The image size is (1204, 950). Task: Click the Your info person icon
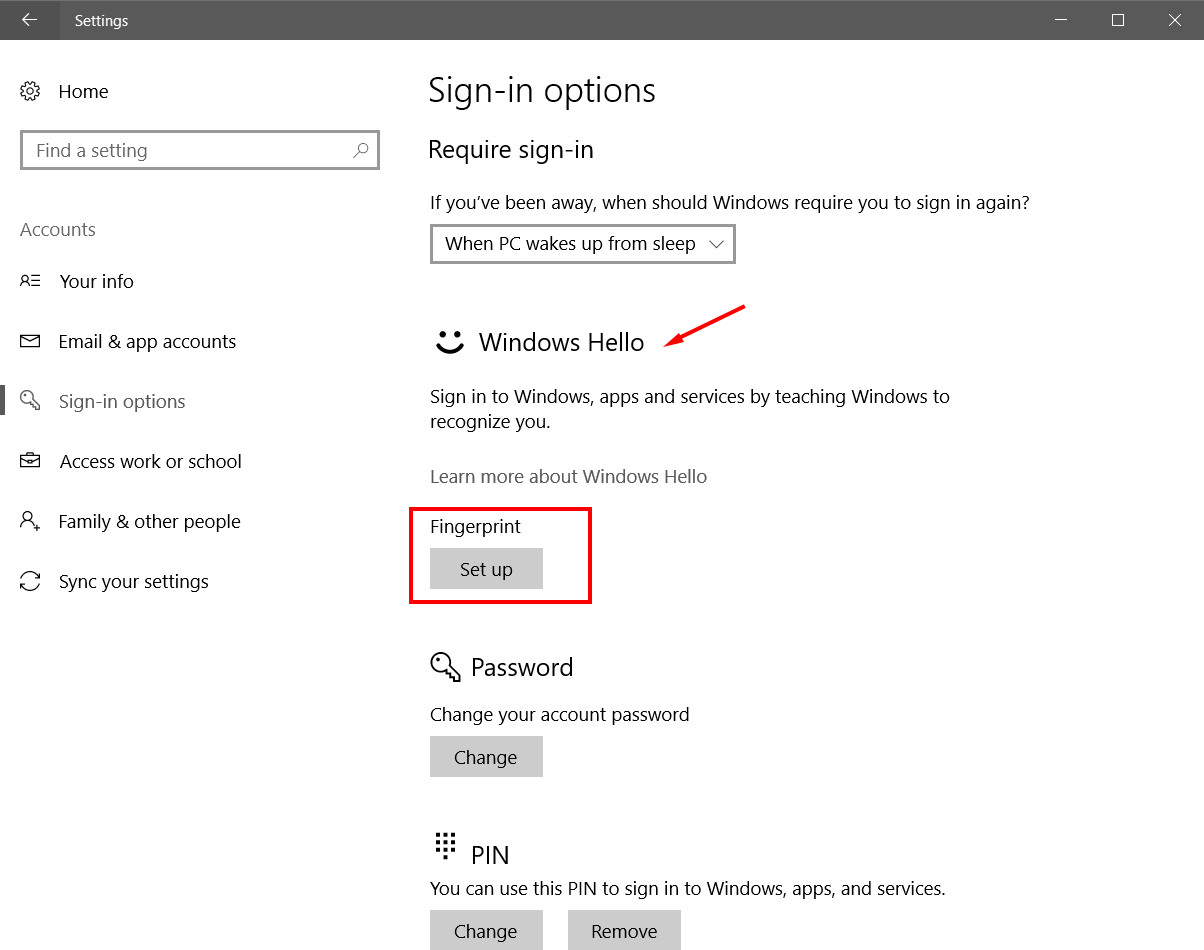pyautogui.click(x=30, y=281)
